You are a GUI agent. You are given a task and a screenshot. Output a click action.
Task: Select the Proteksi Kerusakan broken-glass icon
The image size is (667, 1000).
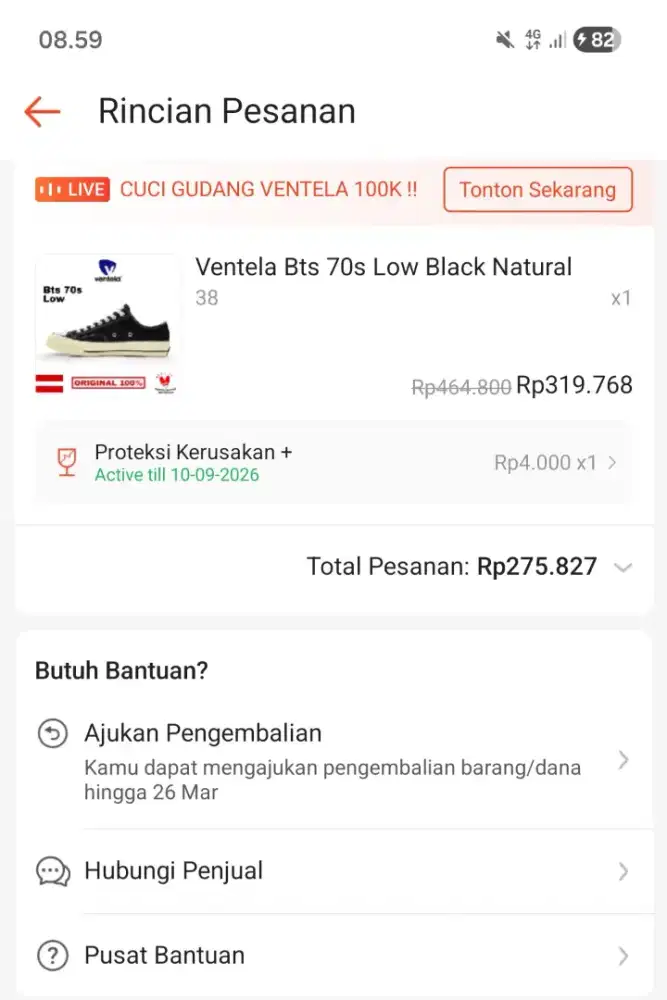coord(63,462)
